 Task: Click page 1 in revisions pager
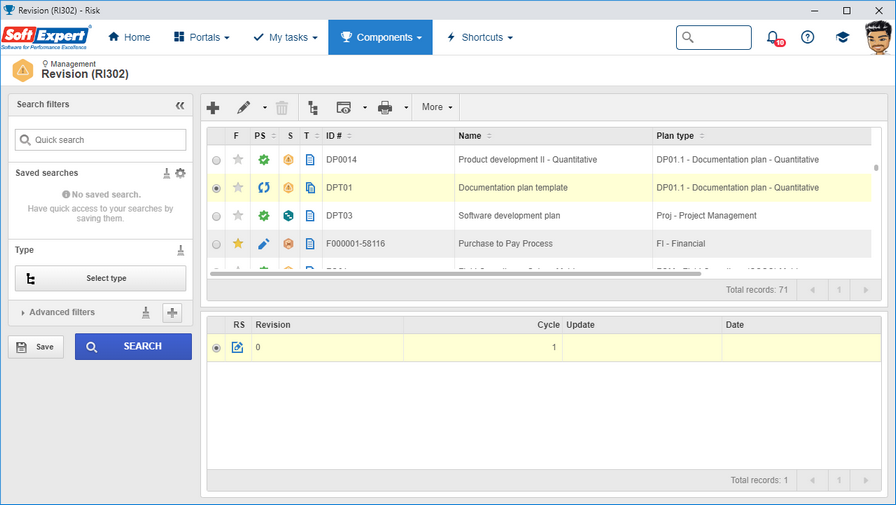[839, 480]
